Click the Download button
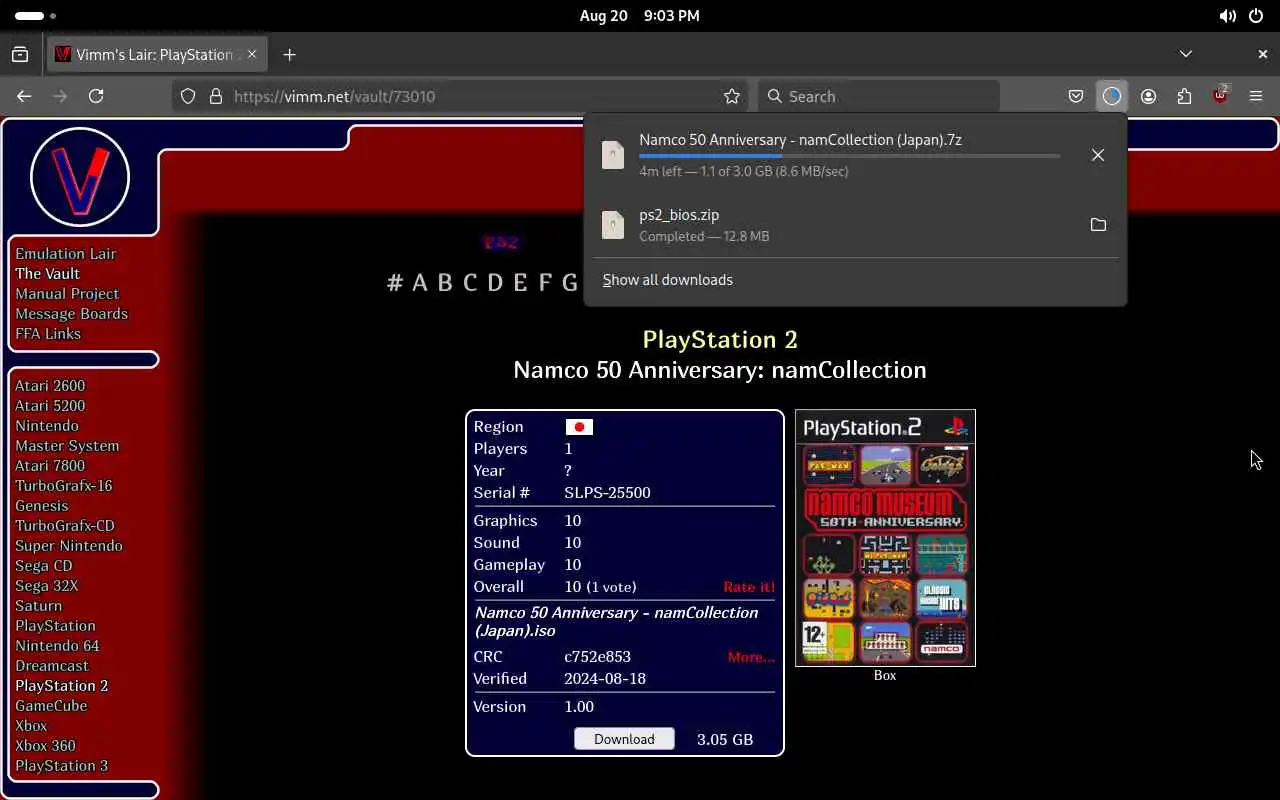 coord(624,739)
